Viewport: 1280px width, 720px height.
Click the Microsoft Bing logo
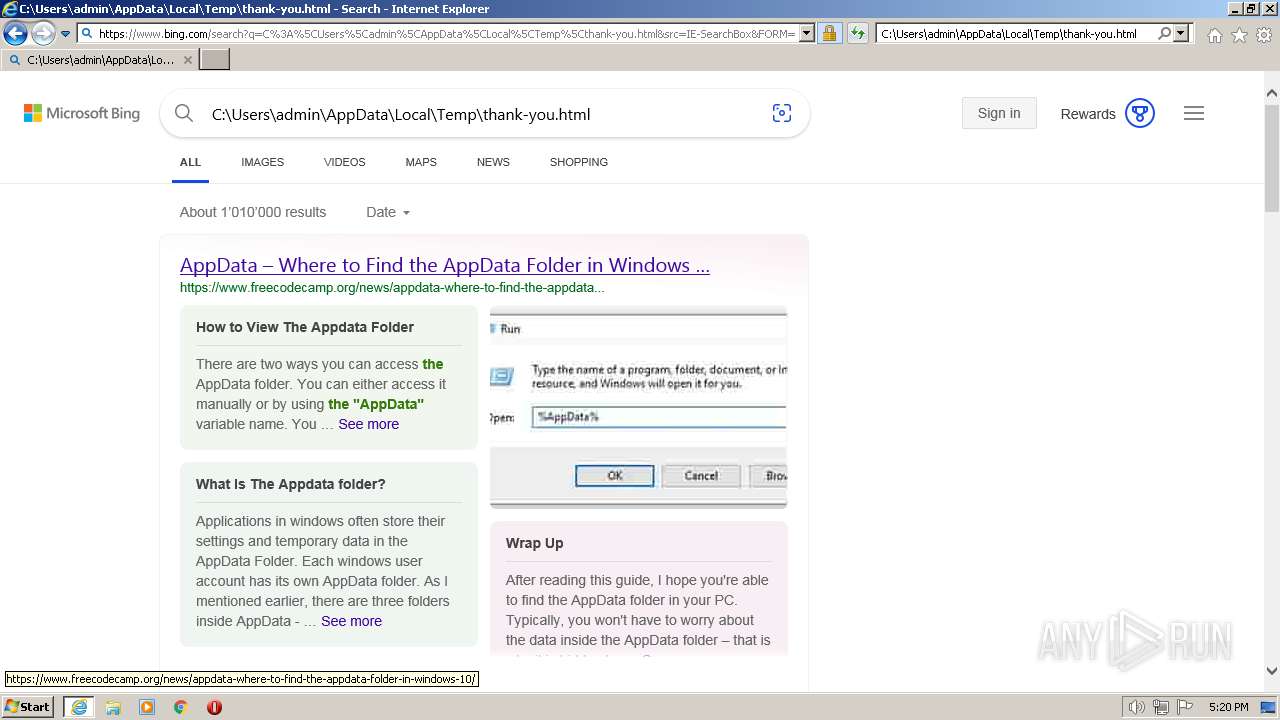click(82, 113)
